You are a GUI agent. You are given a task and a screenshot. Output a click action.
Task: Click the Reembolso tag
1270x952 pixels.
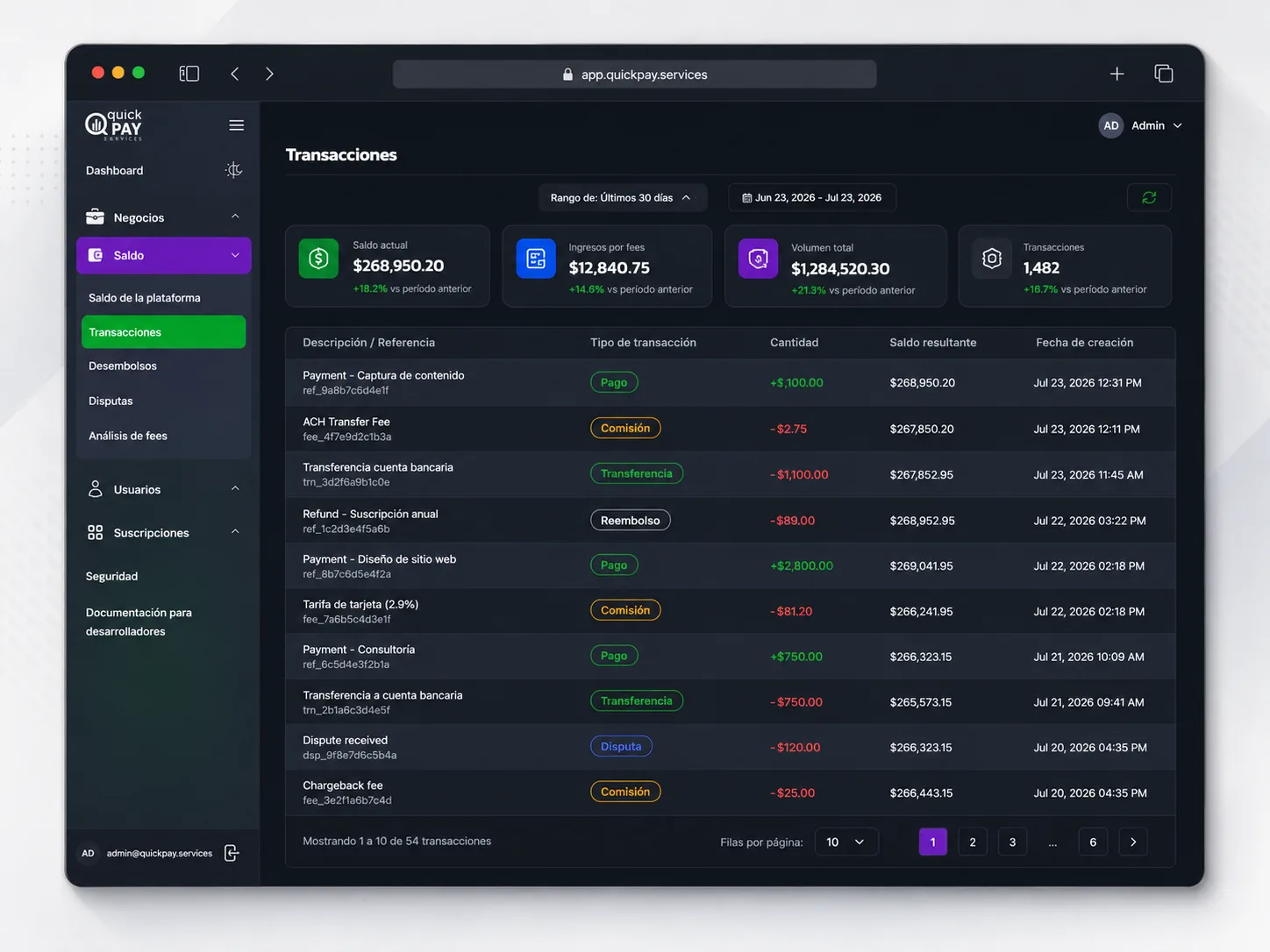(x=631, y=520)
